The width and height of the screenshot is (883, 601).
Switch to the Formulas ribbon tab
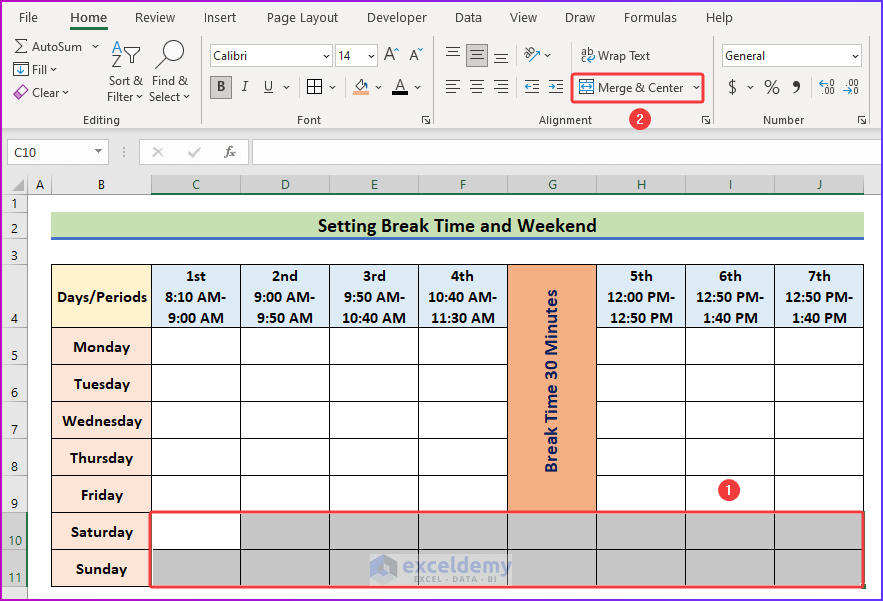click(650, 17)
